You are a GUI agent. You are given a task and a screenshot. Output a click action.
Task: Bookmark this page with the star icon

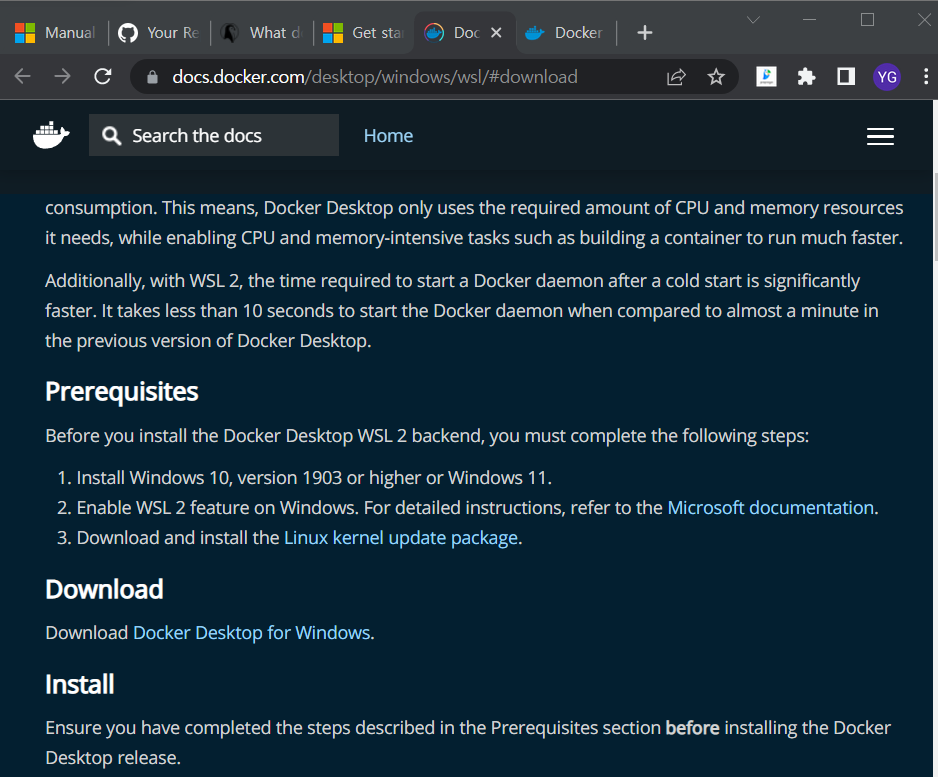pos(716,77)
